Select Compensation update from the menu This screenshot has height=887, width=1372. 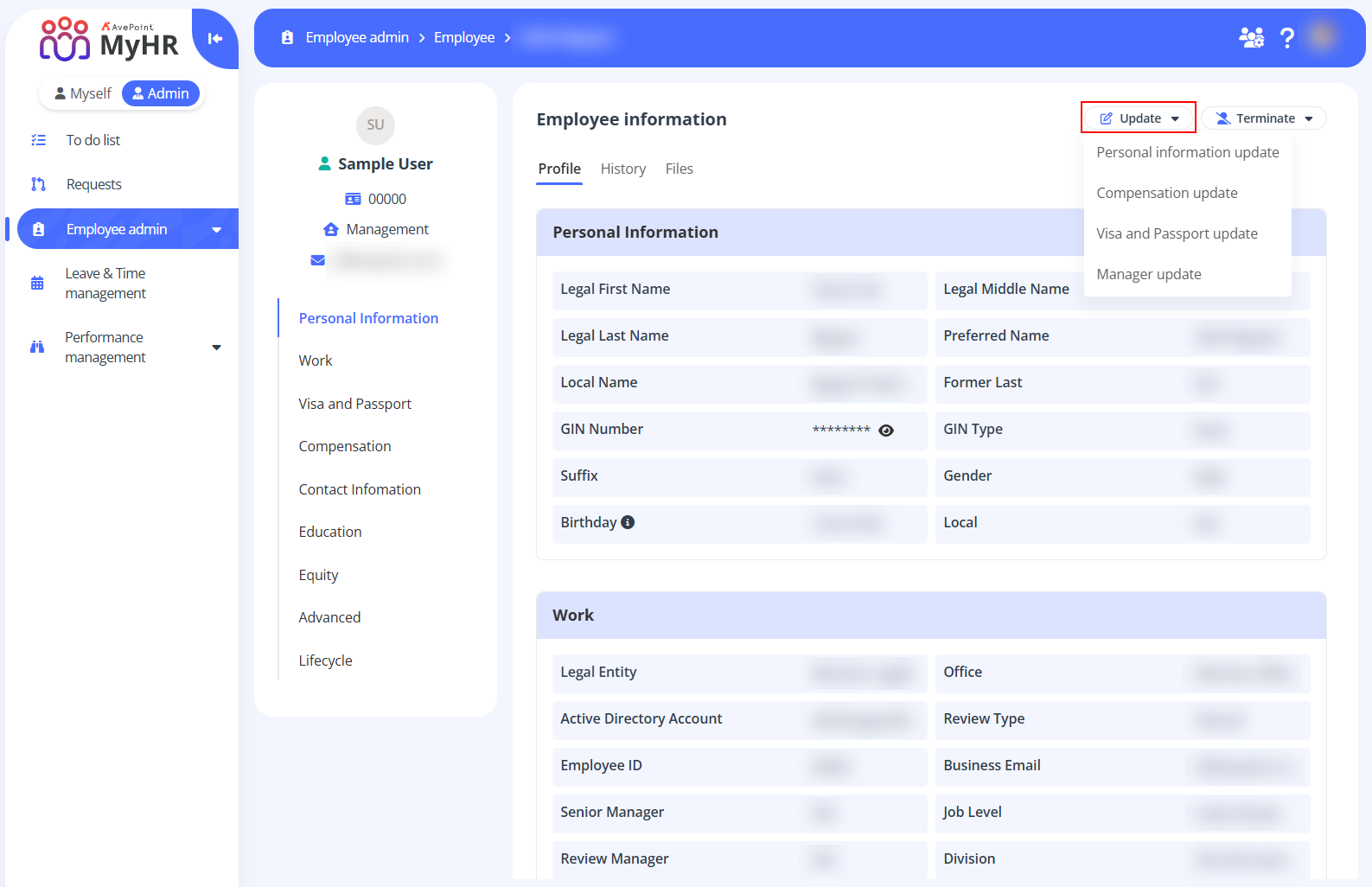tap(1166, 193)
